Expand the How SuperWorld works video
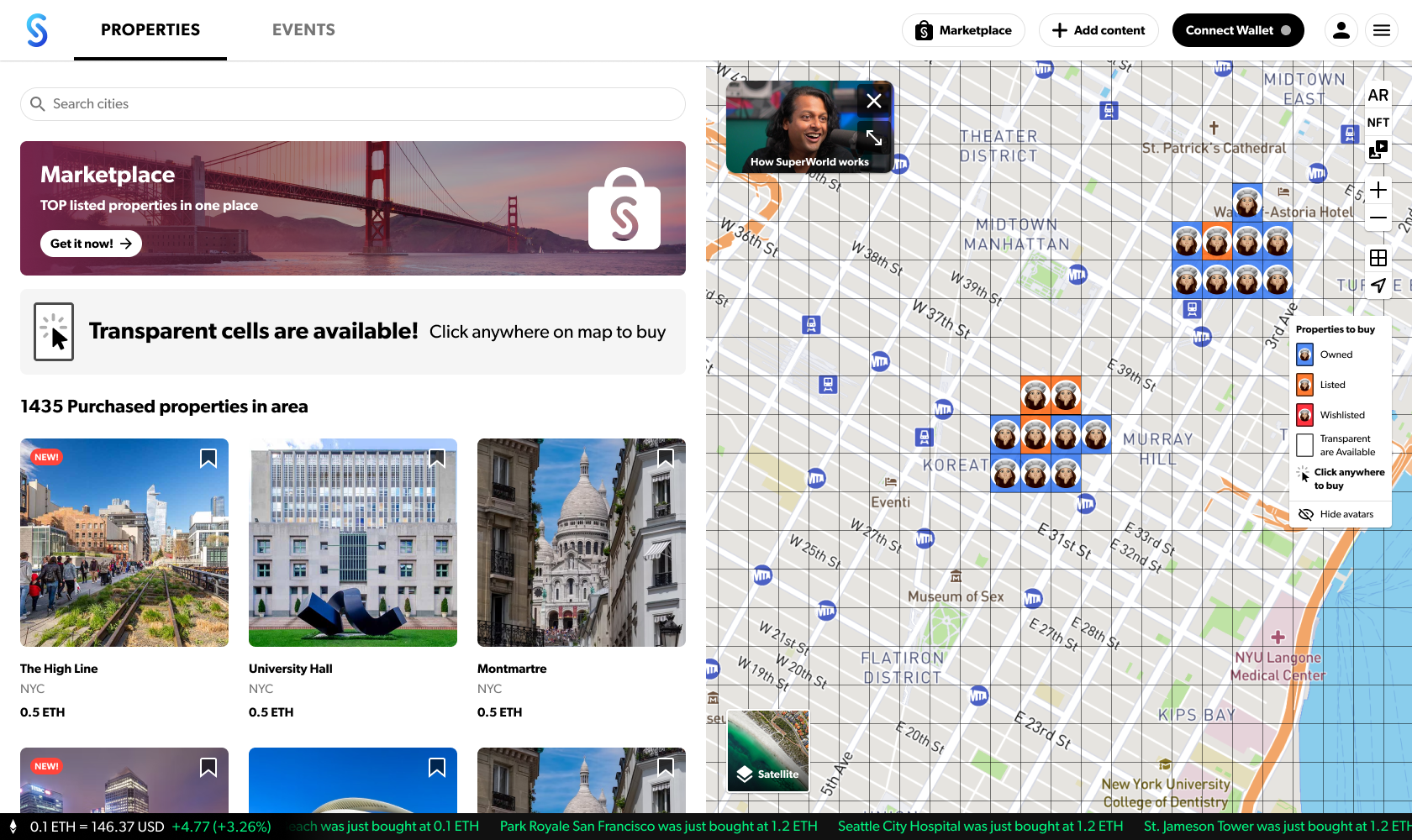This screenshot has width=1412, height=840. [874, 137]
